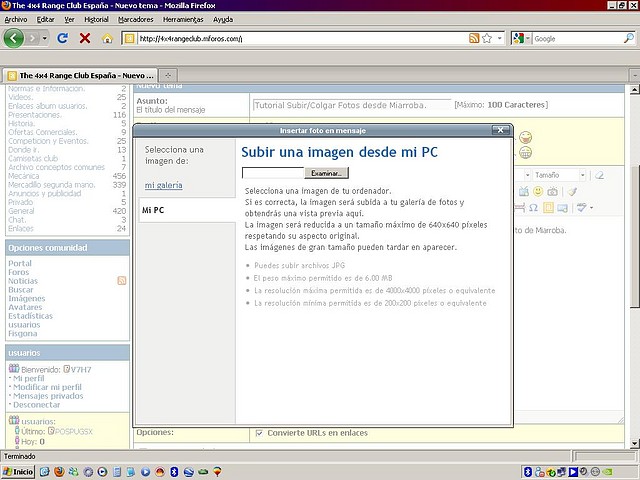This screenshot has height=480, width=640.
Task: Click Modificar mi perfil link
Action: click(47, 387)
